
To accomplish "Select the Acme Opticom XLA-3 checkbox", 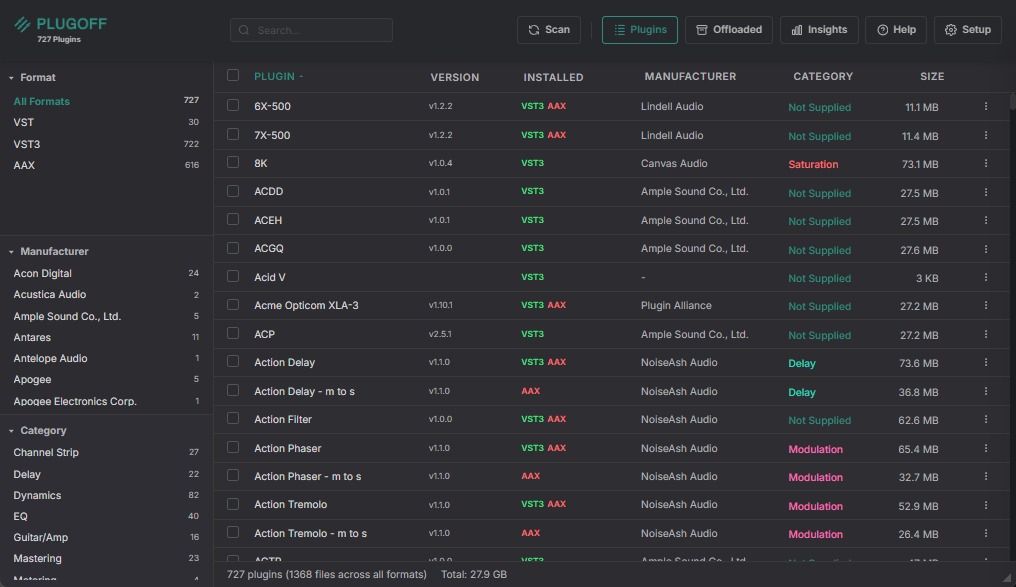I will coord(233,305).
